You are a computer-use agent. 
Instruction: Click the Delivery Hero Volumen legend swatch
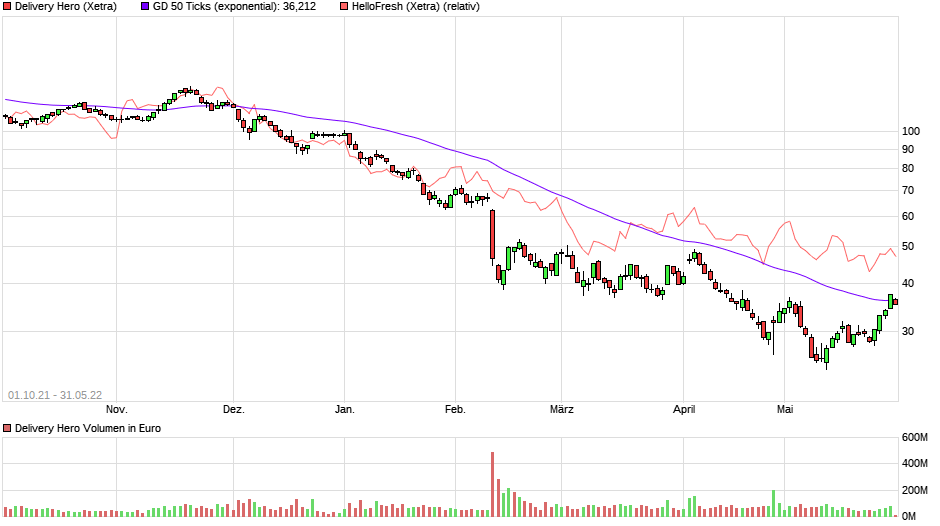coord(7,428)
